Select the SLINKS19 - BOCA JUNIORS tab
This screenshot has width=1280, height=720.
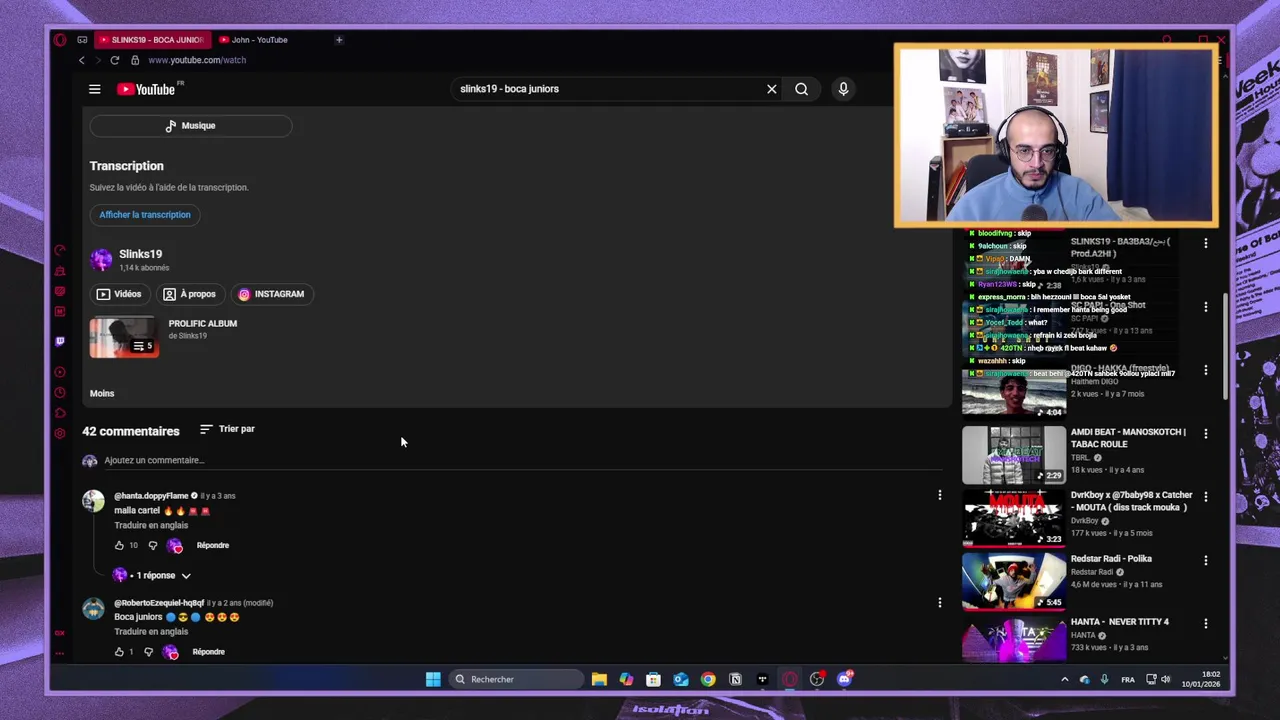pyautogui.click(x=151, y=40)
